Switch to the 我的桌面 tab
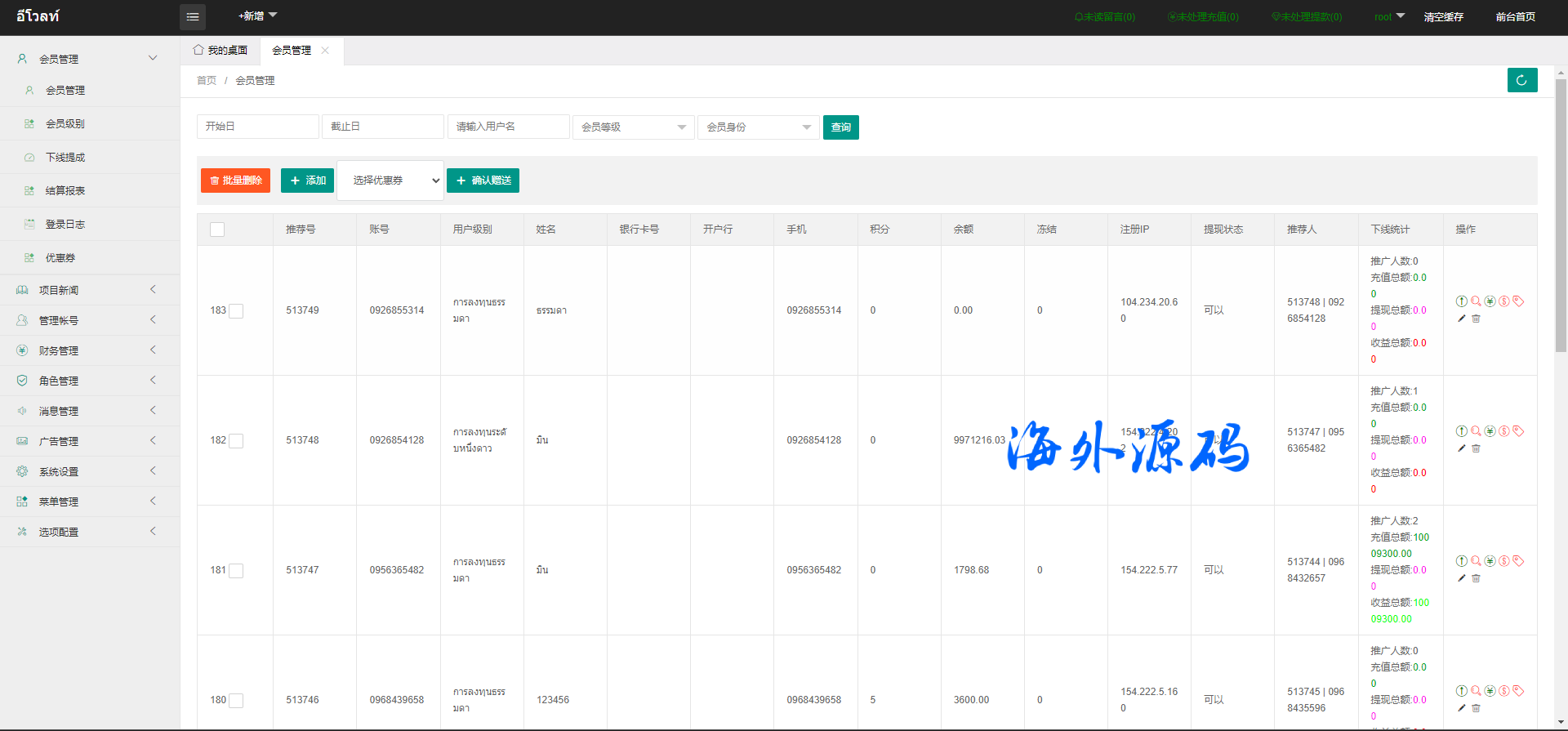1568x731 pixels. tap(220, 51)
